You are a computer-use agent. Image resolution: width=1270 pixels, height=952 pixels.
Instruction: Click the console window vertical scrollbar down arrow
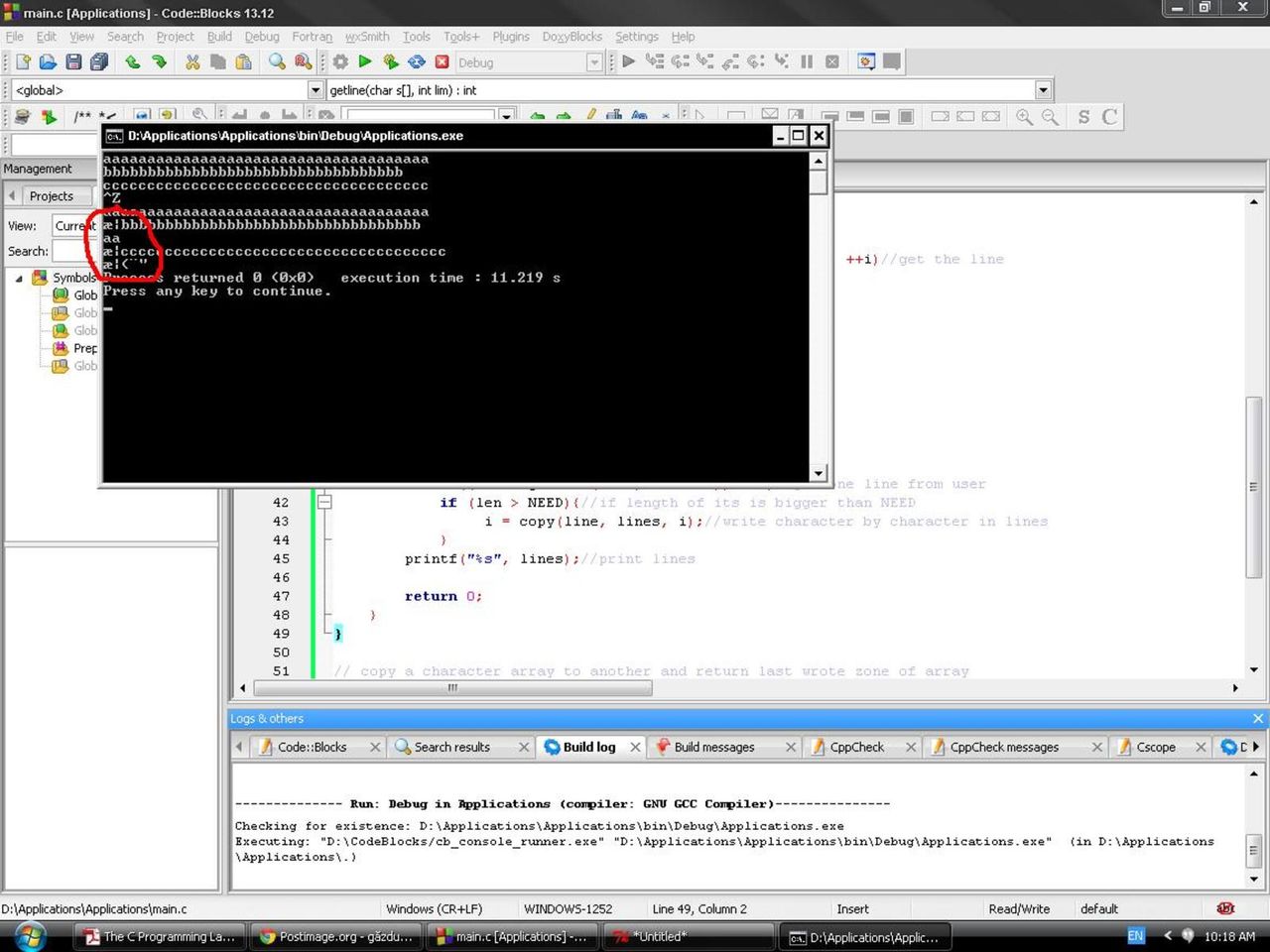[819, 473]
